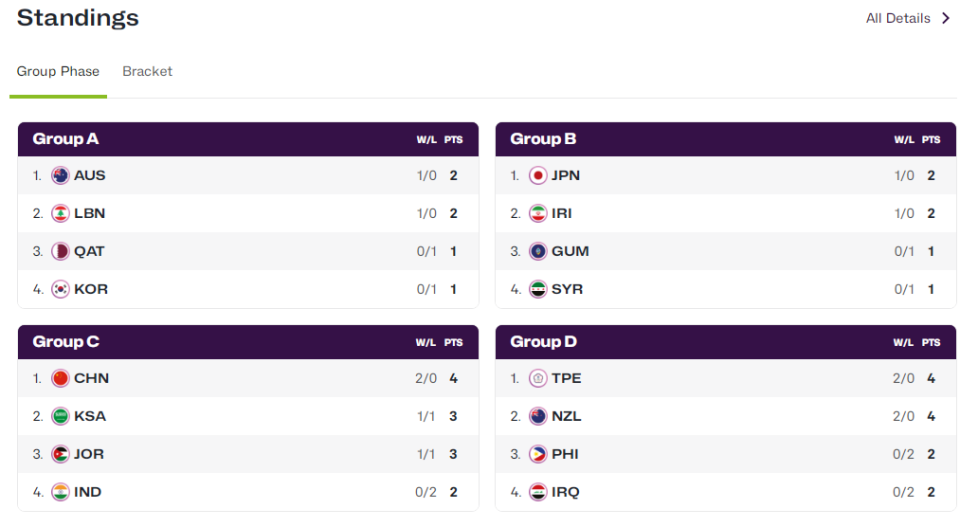Click the New Zealand flag icon
Viewport: 960px width, 527px height.
coord(538,416)
